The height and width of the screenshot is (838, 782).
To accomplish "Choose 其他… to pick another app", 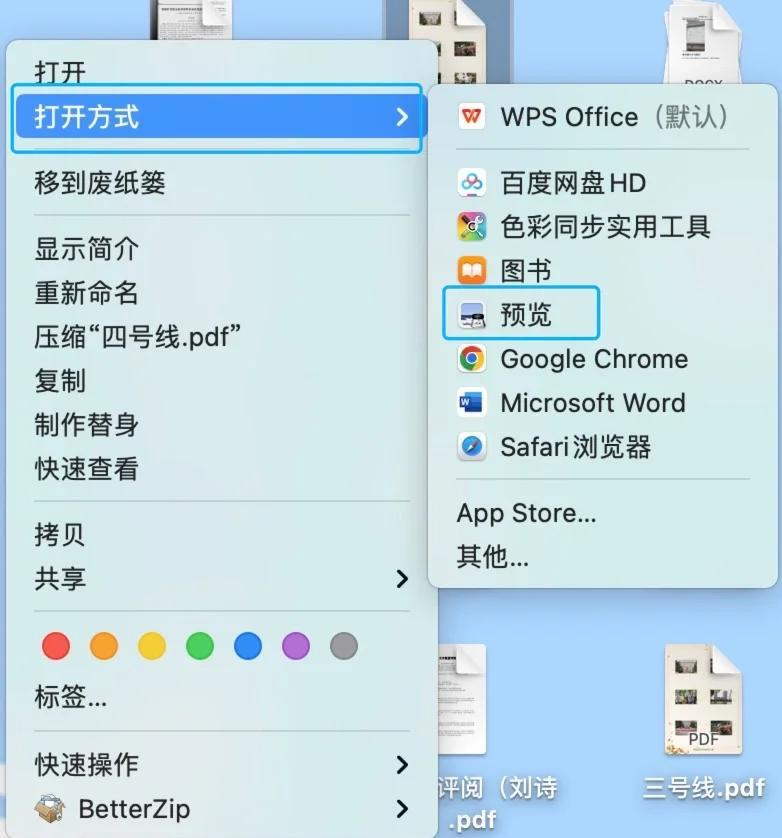I will [x=492, y=557].
